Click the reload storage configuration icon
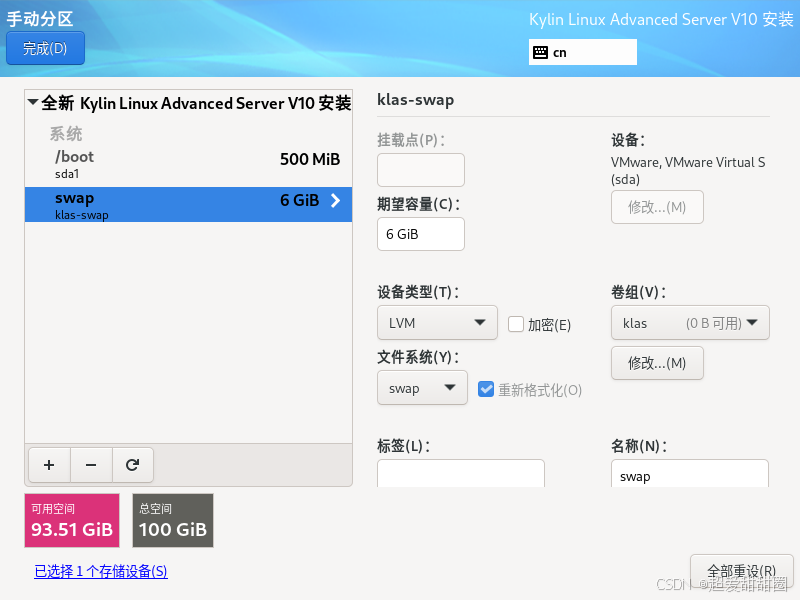This screenshot has height=600, width=800. tap(133, 465)
